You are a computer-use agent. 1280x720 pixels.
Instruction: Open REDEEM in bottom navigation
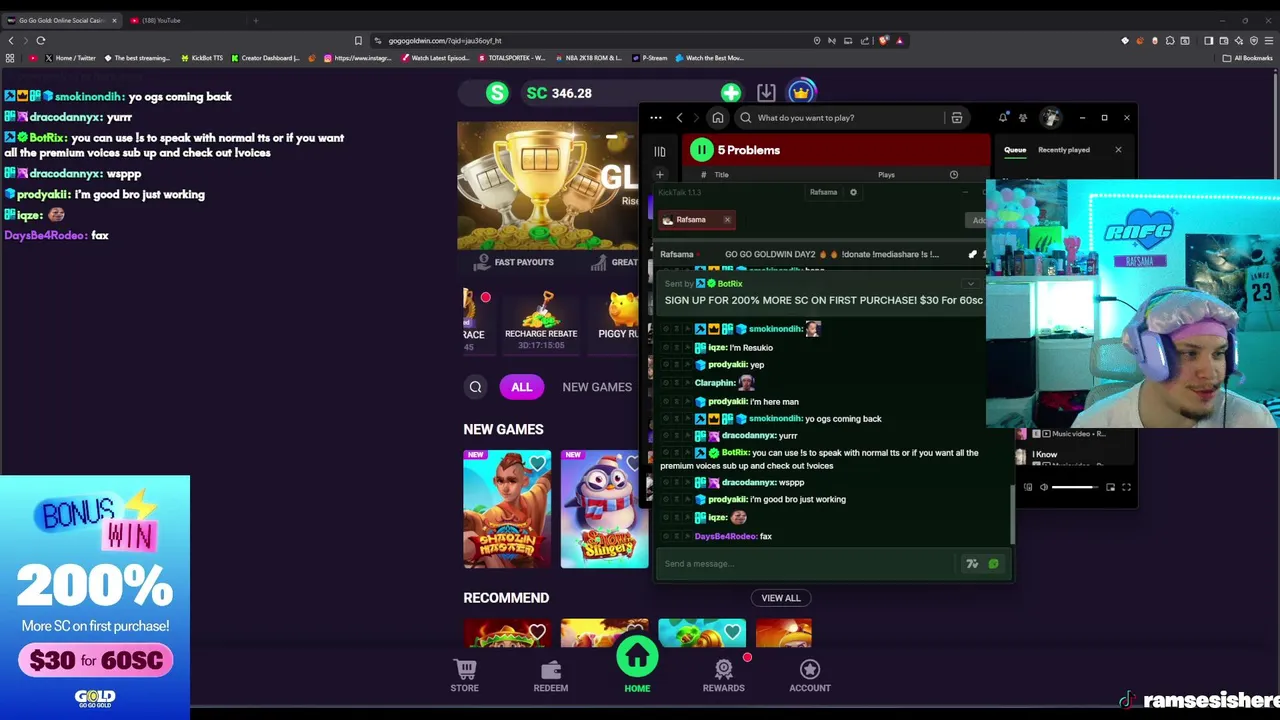tap(551, 676)
